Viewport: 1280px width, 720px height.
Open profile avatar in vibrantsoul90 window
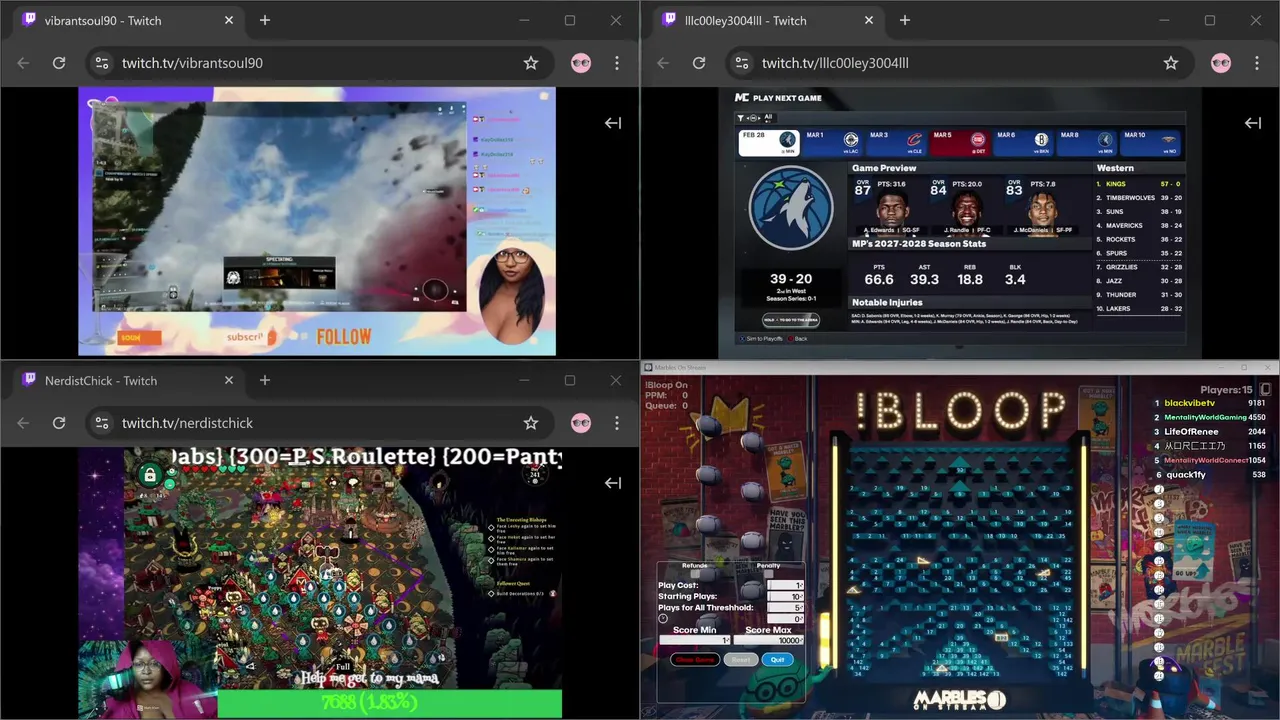click(x=581, y=63)
